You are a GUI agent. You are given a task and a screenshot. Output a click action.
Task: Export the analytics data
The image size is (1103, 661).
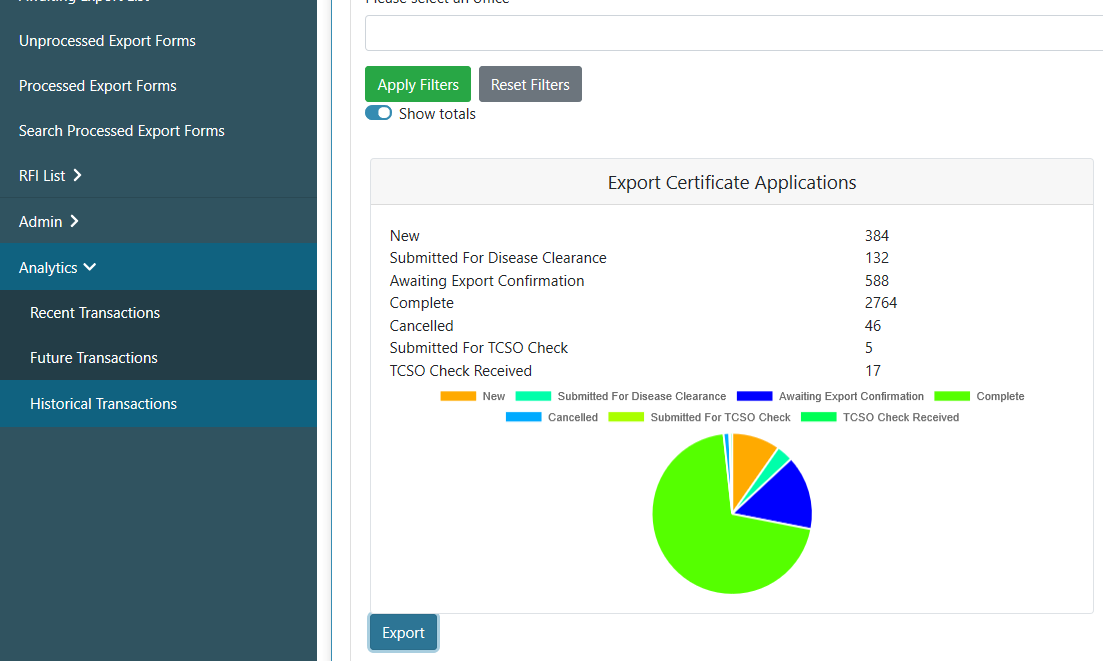coord(403,632)
